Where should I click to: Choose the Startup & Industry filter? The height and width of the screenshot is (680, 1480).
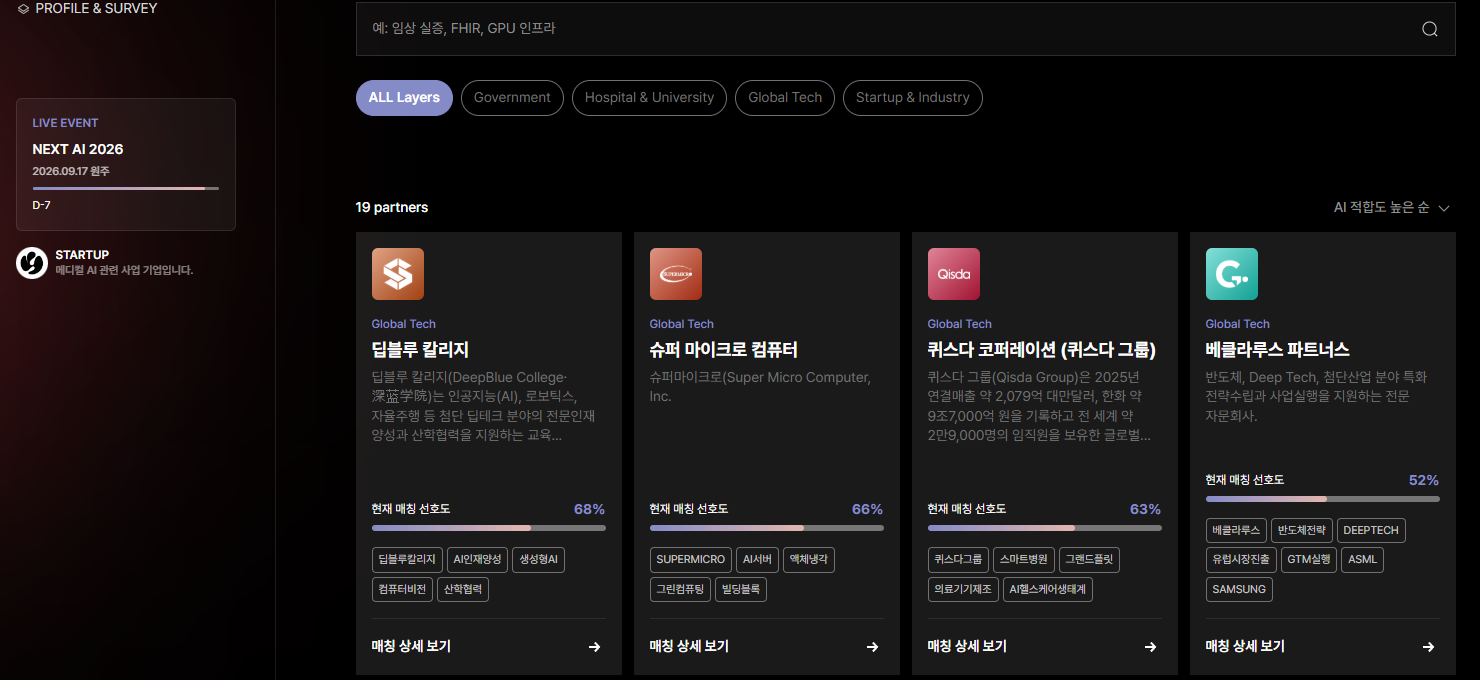(913, 98)
